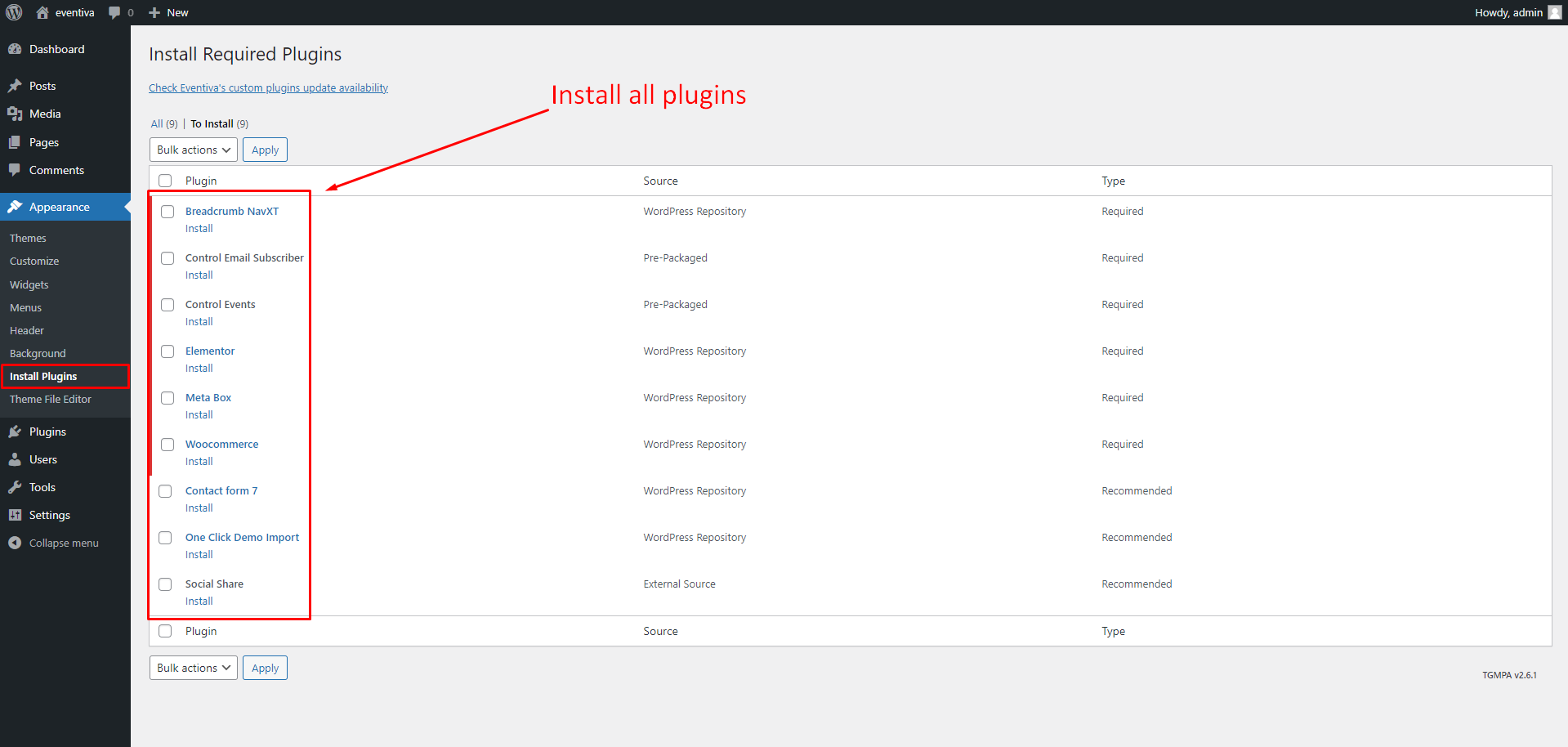Image resolution: width=1568 pixels, height=747 pixels.
Task: Click Install under Contact form 7
Action: click(x=199, y=508)
